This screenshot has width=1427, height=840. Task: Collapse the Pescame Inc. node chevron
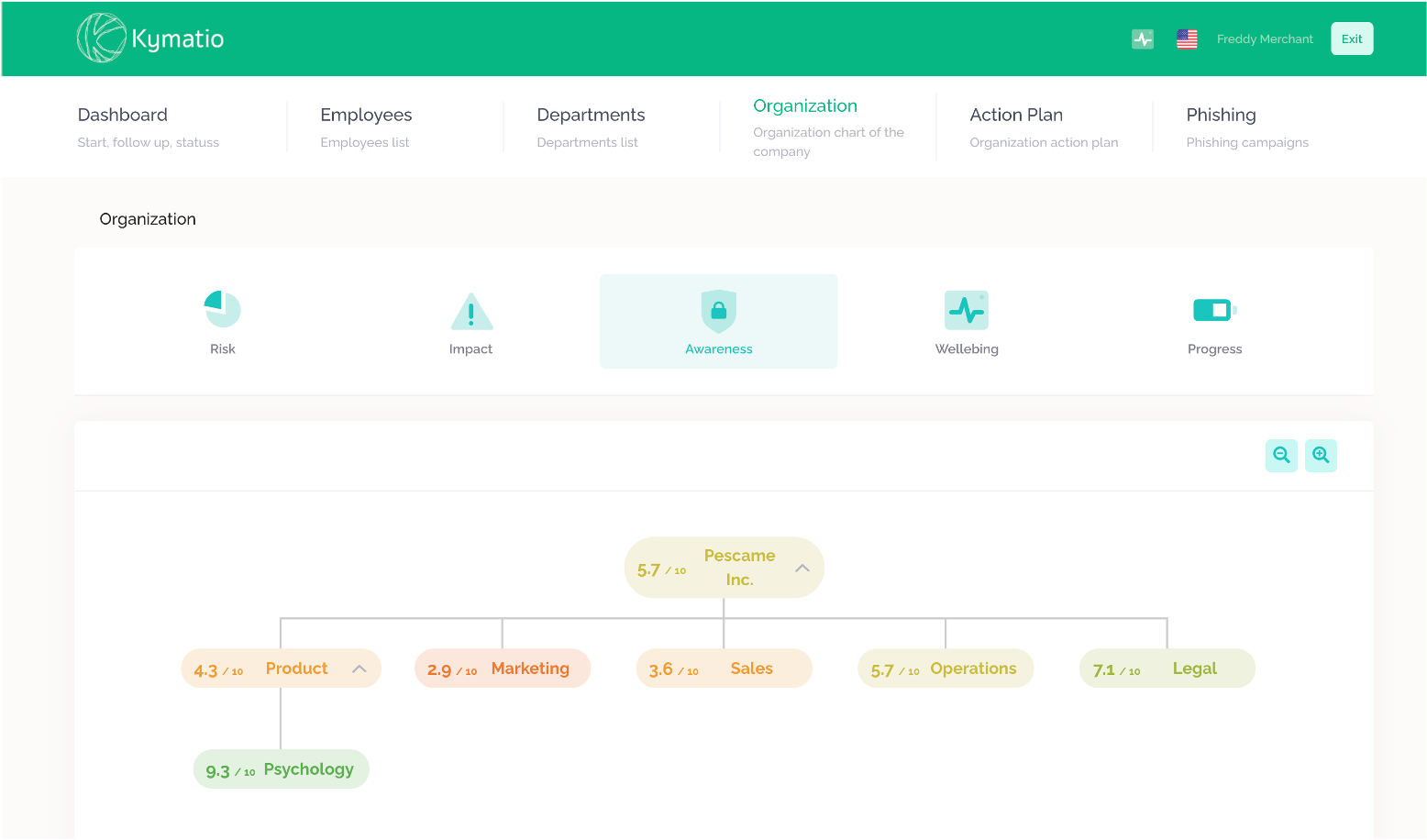[x=802, y=567]
